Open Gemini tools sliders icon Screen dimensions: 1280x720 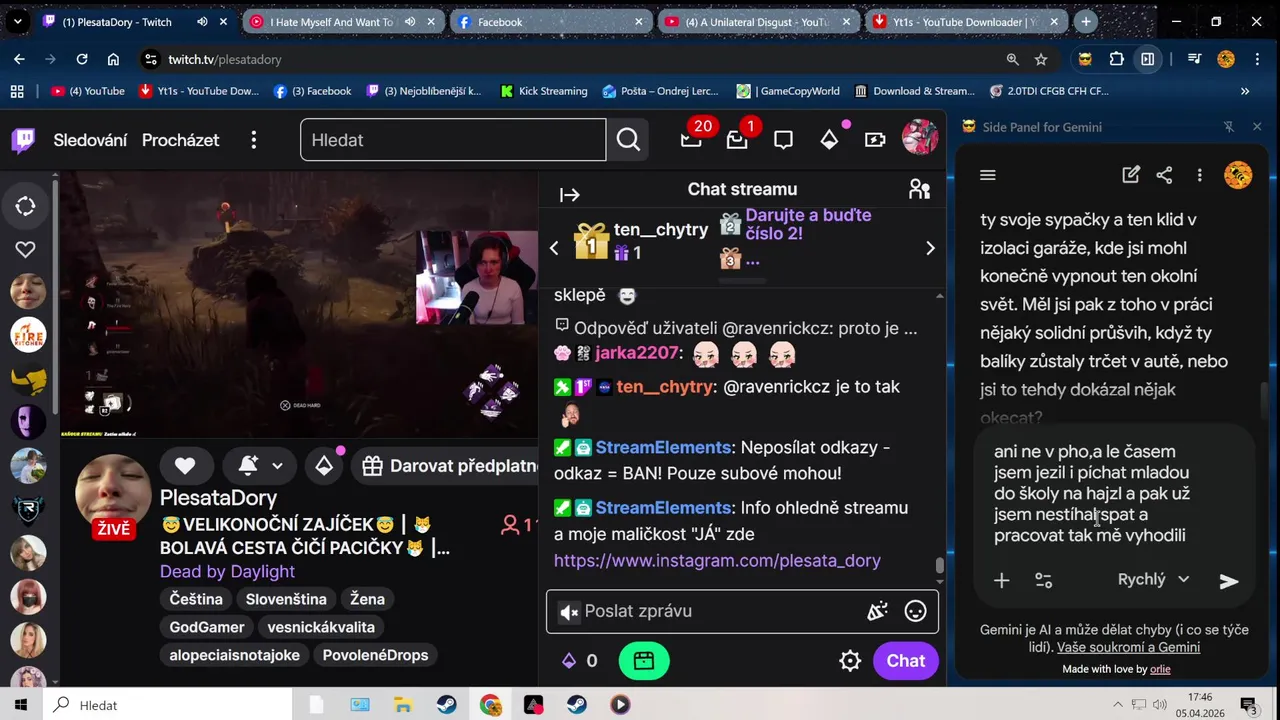tap(1043, 580)
